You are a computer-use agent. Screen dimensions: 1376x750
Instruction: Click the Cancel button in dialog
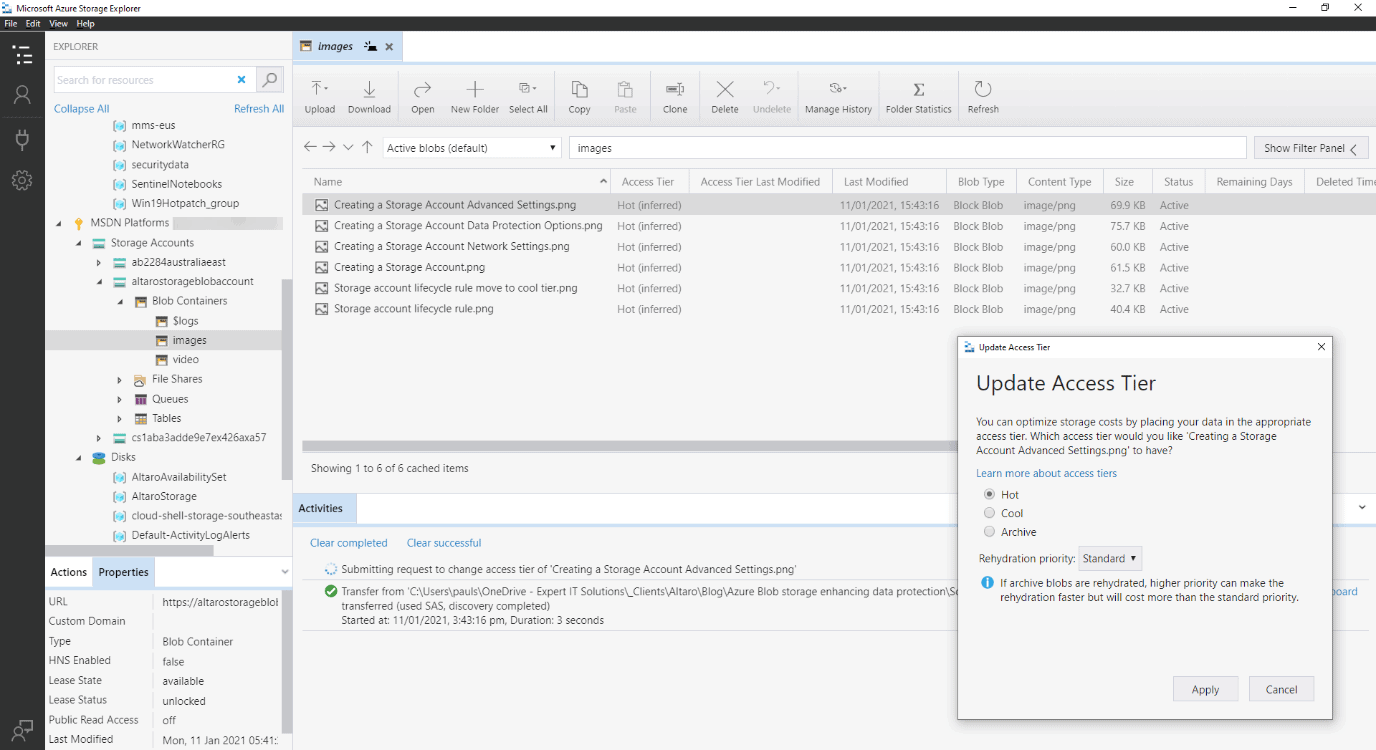pyautogui.click(x=1281, y=689)
